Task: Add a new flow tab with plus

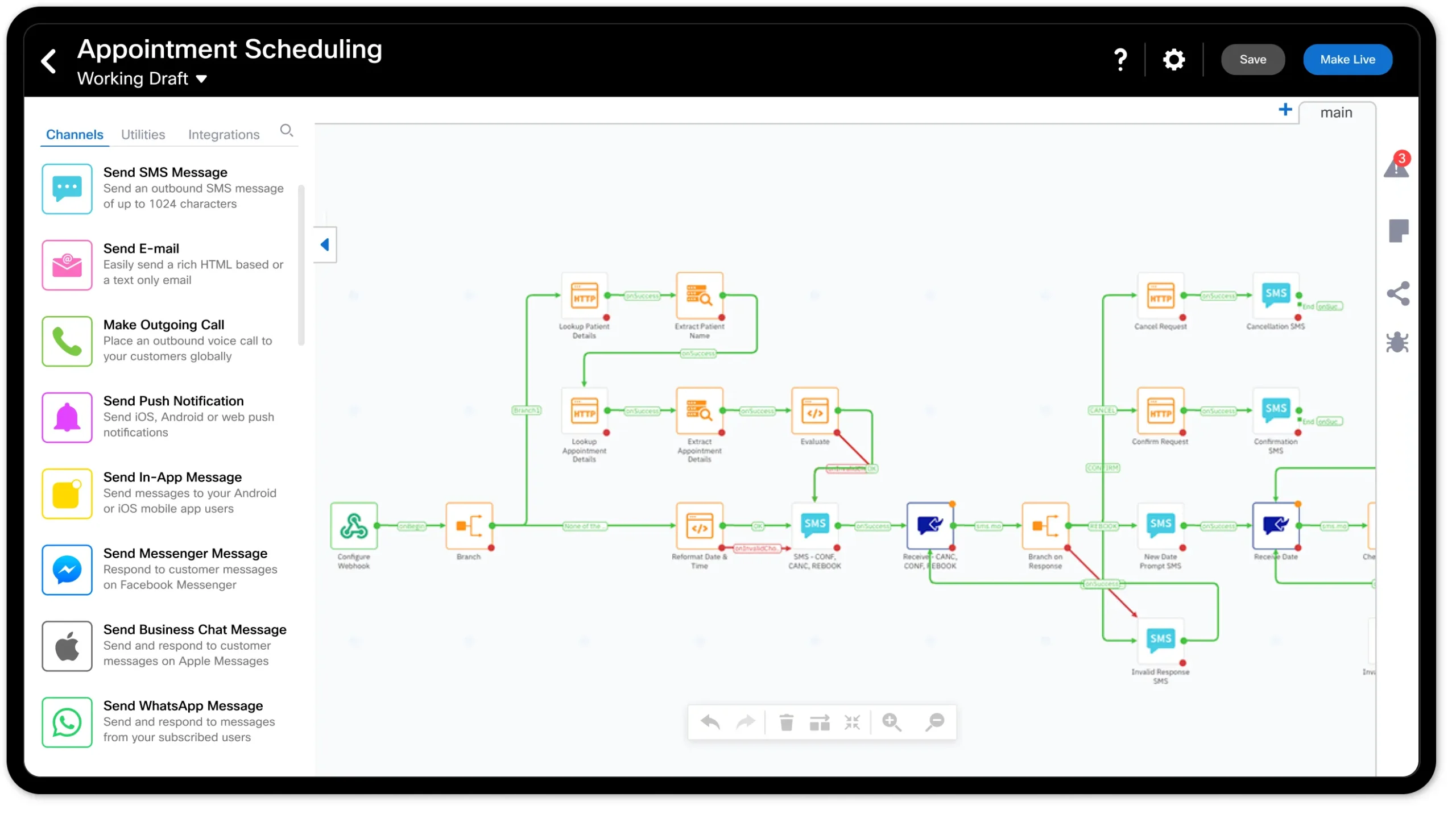Action: (1285, 110)
